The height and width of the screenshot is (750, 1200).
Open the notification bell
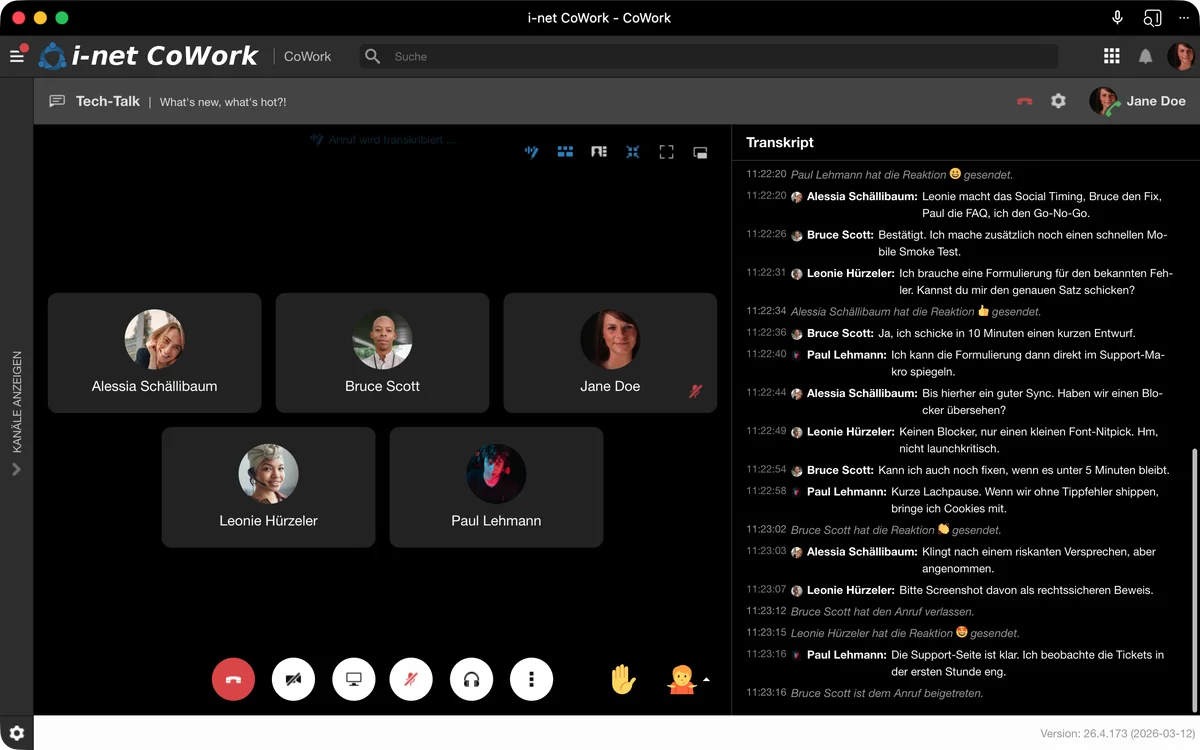[1146, 56]
